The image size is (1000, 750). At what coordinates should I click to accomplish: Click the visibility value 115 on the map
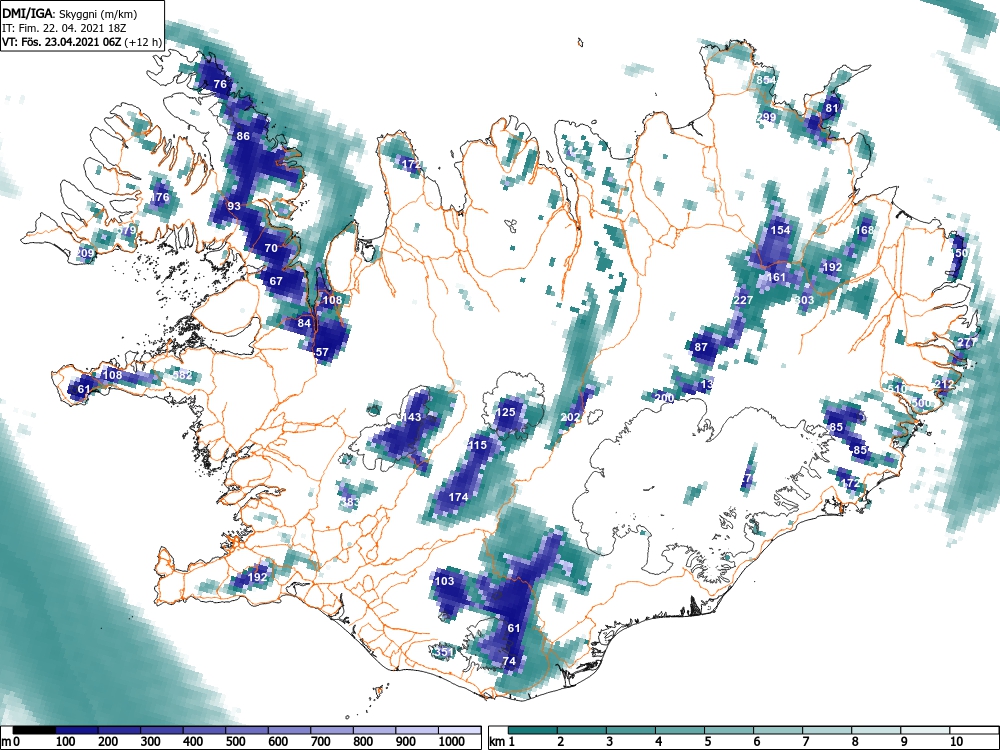[x=477, y=445]
